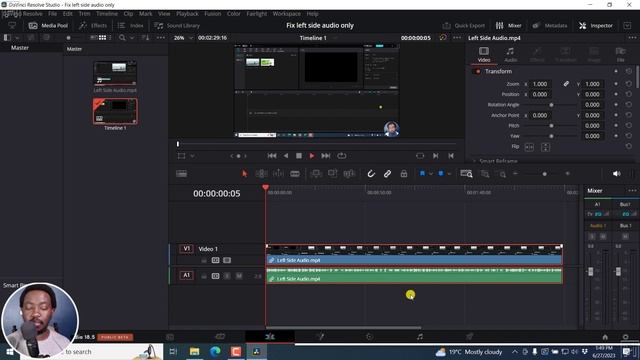Select the Left Side Audio.mp4 media thumbnail
This screenshot has height=360, width=640.
115,73
